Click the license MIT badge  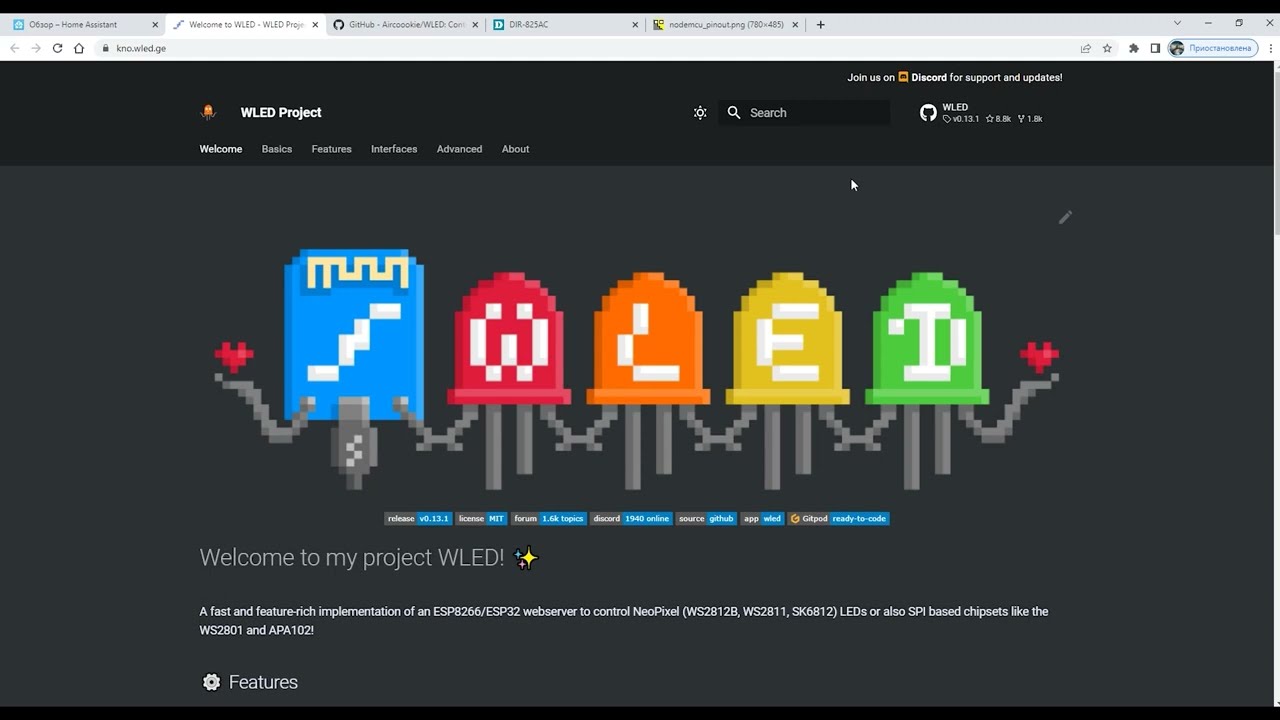click(x=481, y=518)
